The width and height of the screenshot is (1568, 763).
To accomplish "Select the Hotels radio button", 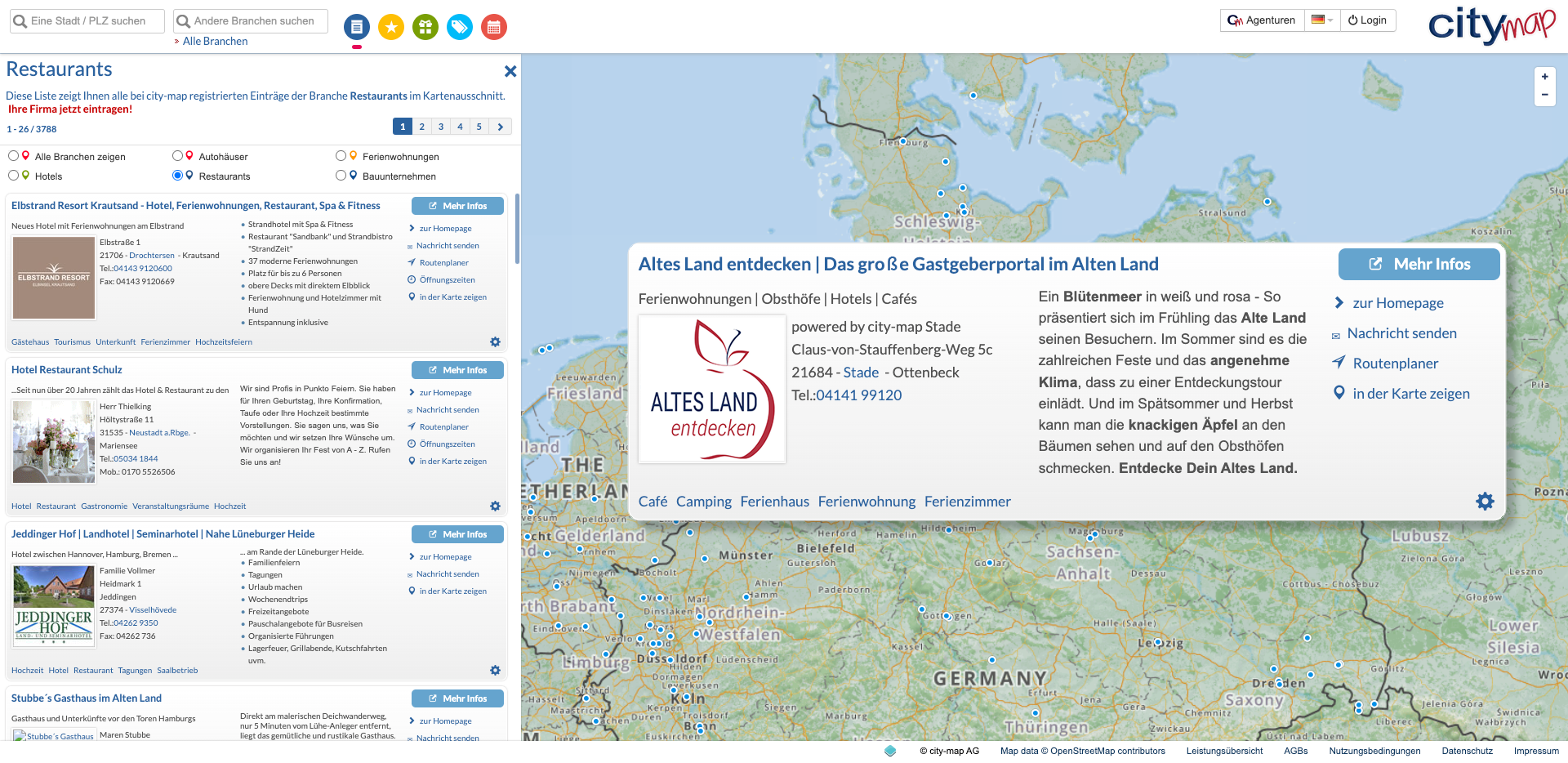I will coord(14,176).
